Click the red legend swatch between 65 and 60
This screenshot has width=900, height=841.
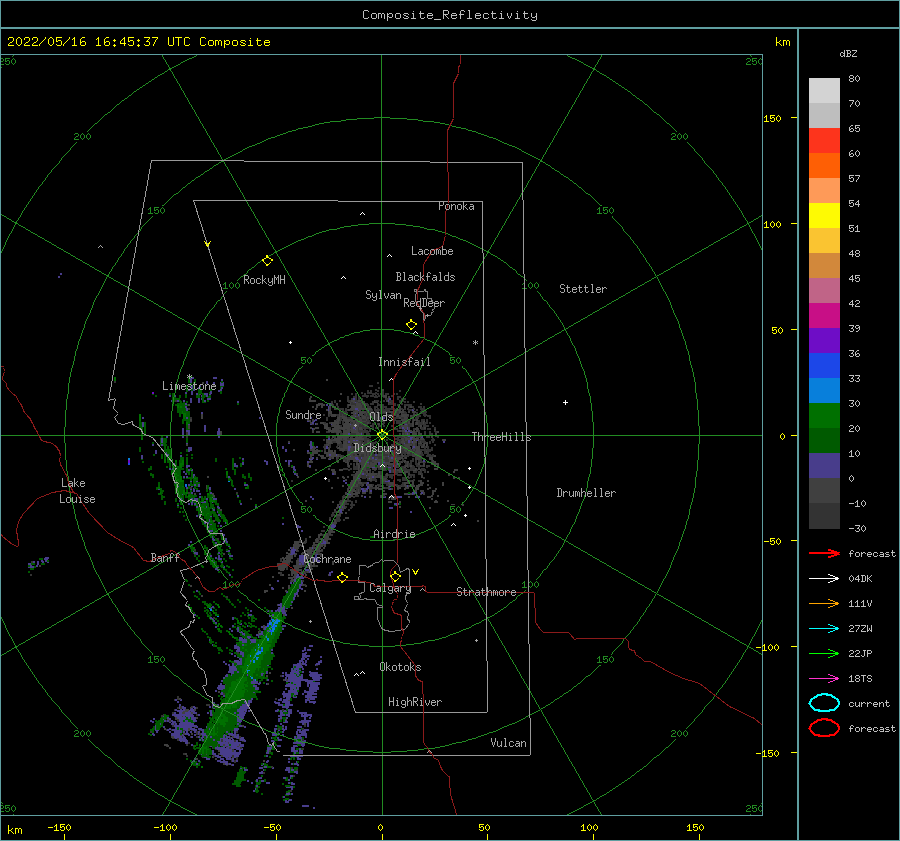(x=824, y=141)
